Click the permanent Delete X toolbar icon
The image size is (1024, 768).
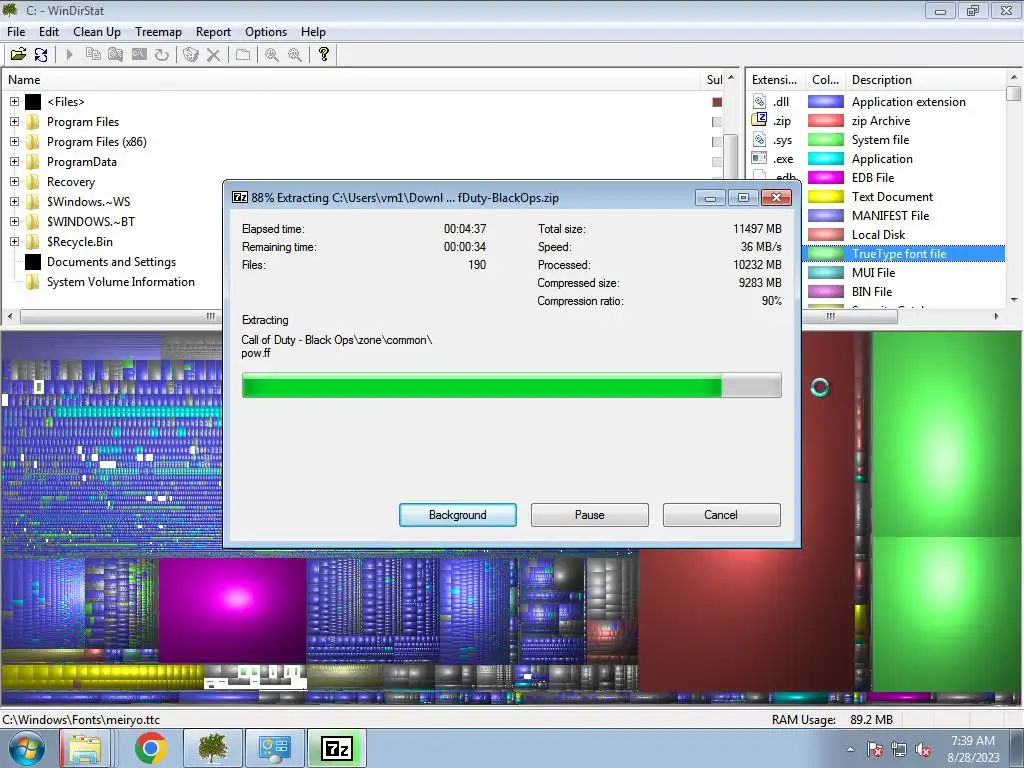tap(213, 54)
